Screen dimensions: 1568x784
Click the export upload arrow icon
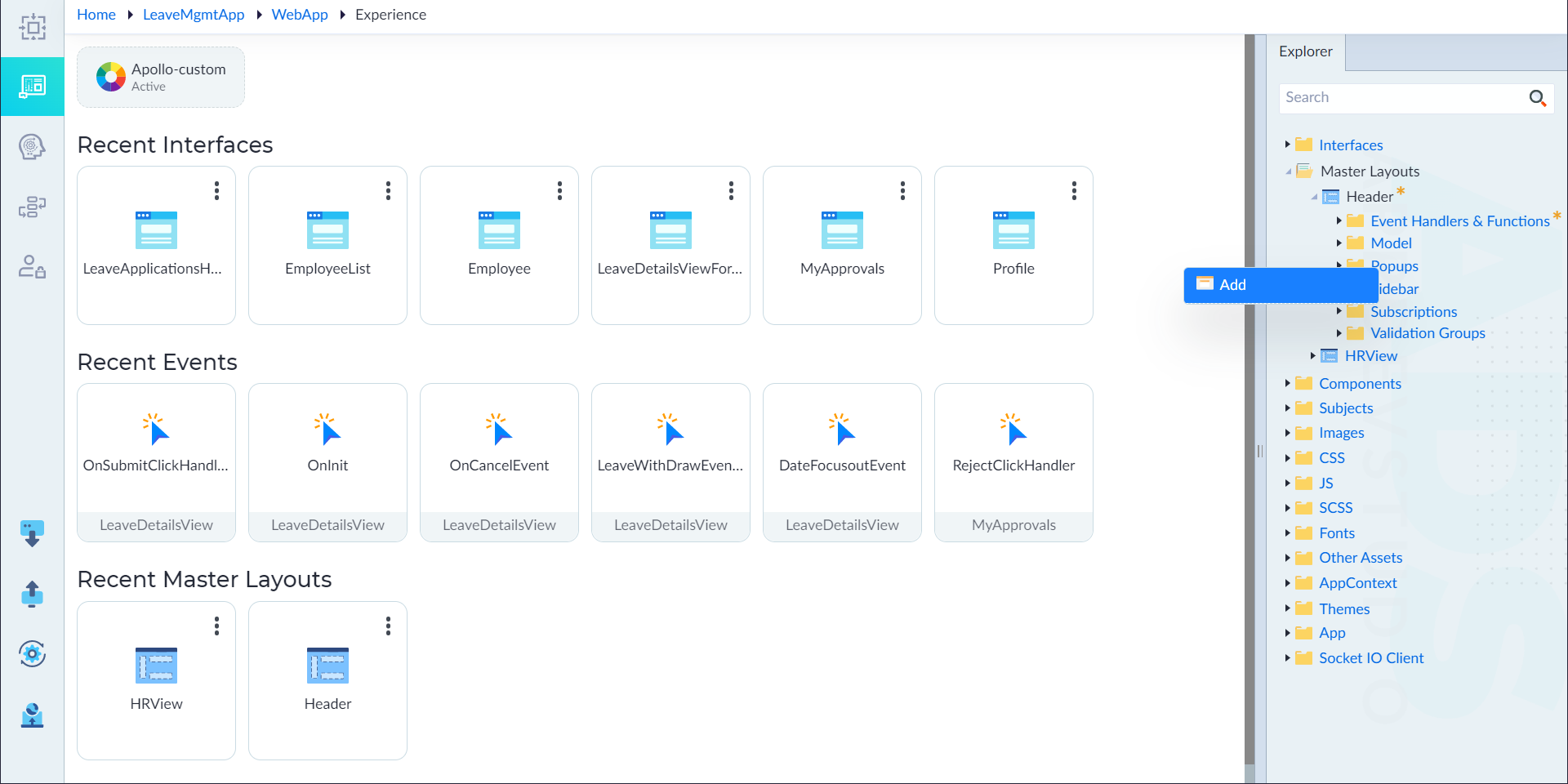pos(32,594)
